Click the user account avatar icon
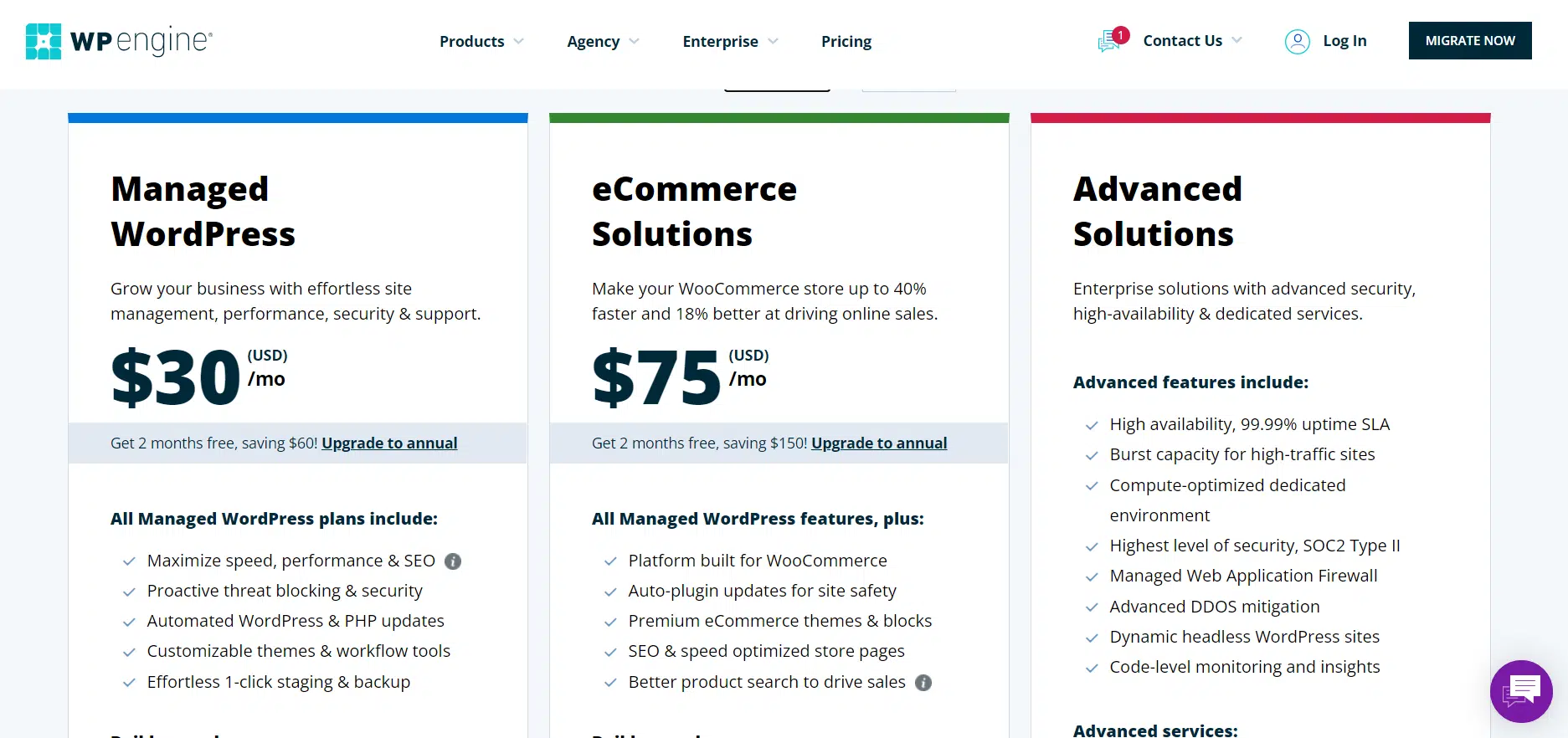The height and width of the screenshot is (738, 1568). coord(1297,41)
